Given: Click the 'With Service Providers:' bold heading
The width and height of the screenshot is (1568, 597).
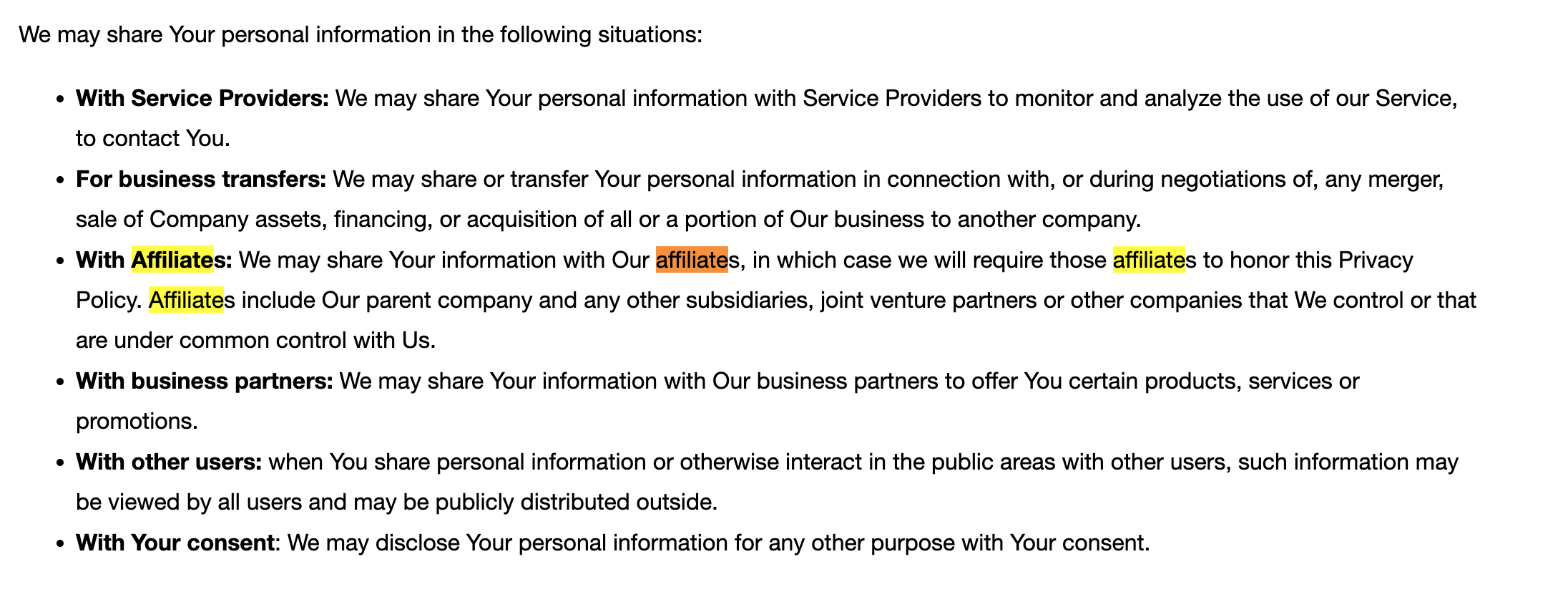Looking at the screenshot, I should (x=202, y=98).
